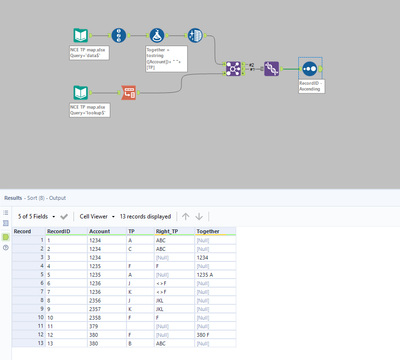The image size is (400, 360).
Task: Select TP cell 'B' in row 13
Action: [140, 343]
